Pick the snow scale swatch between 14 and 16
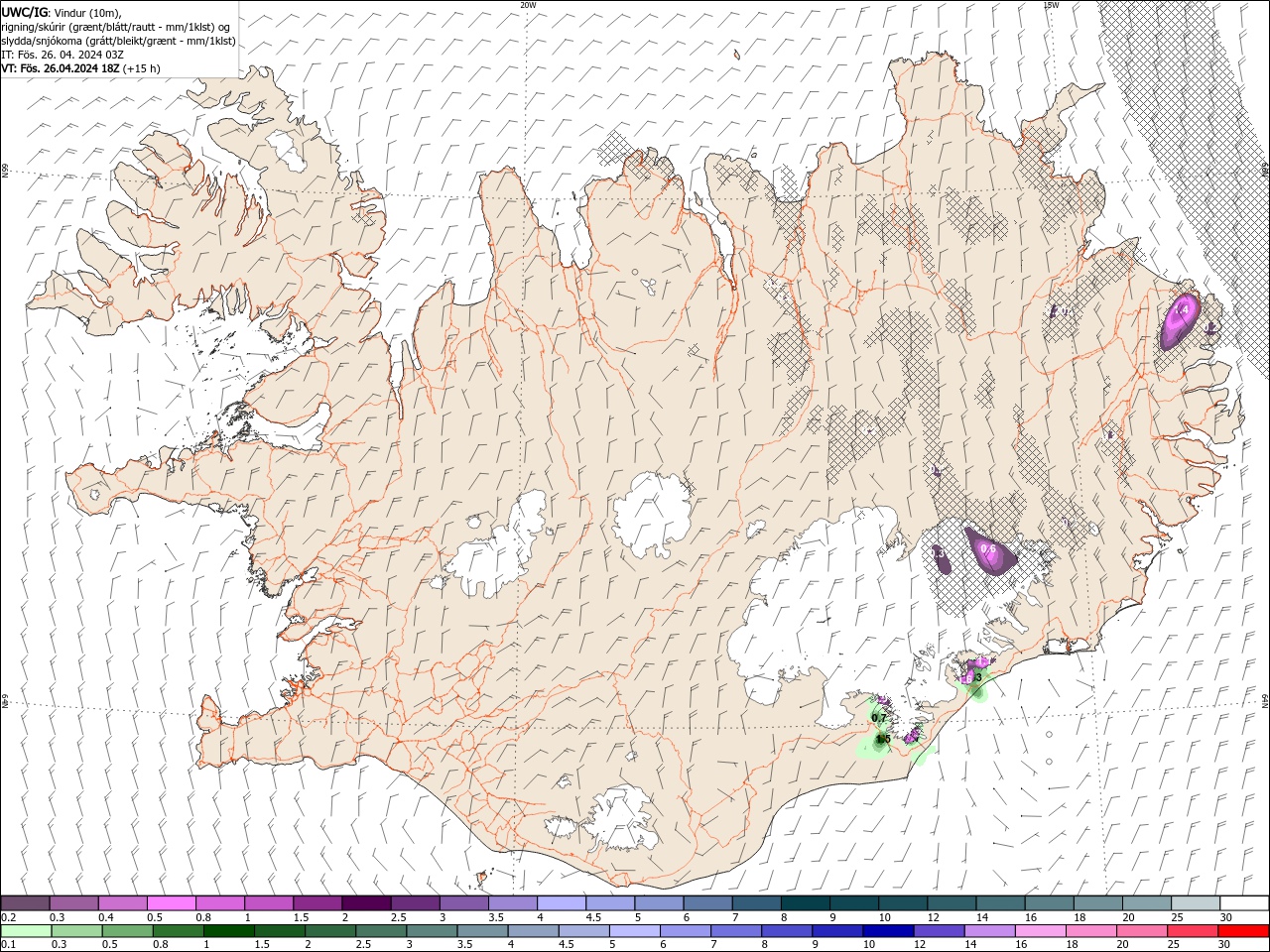The height and width of the screenshot is (952, 1270). pyautogui.click(x=998, y=903)
